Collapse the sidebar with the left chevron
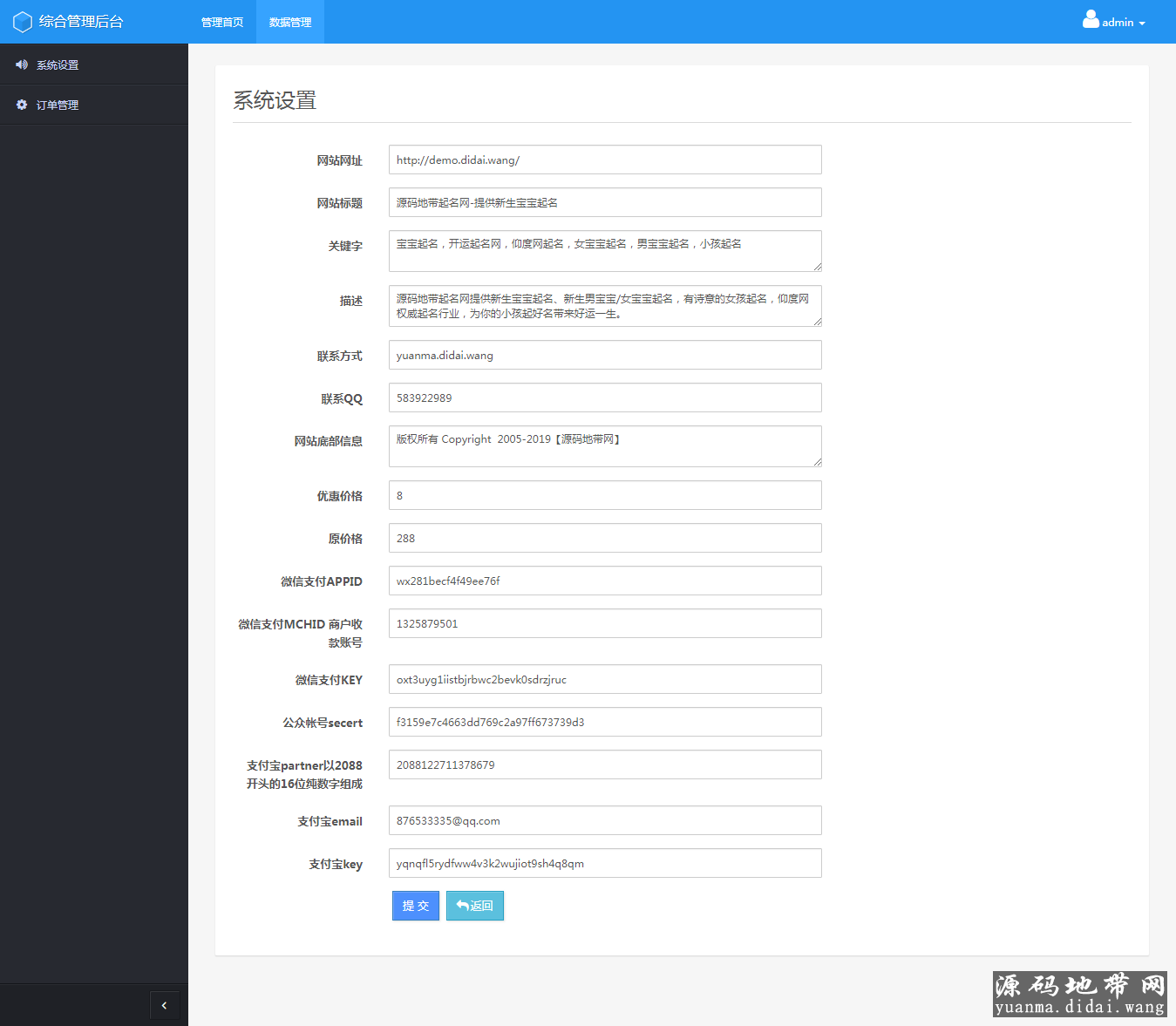This screenshot has height=1026, width=1176. 164,1005
